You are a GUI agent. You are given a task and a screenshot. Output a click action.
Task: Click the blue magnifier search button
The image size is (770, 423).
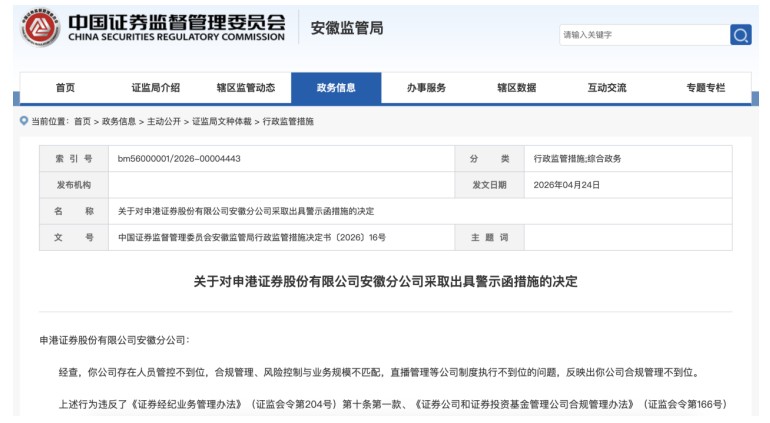coord(741,35)
